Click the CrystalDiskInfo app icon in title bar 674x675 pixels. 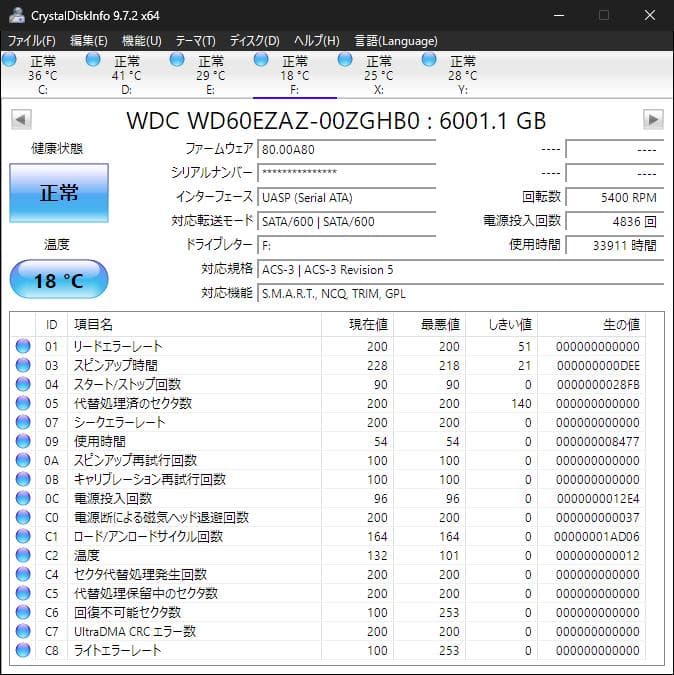(16, 15)
